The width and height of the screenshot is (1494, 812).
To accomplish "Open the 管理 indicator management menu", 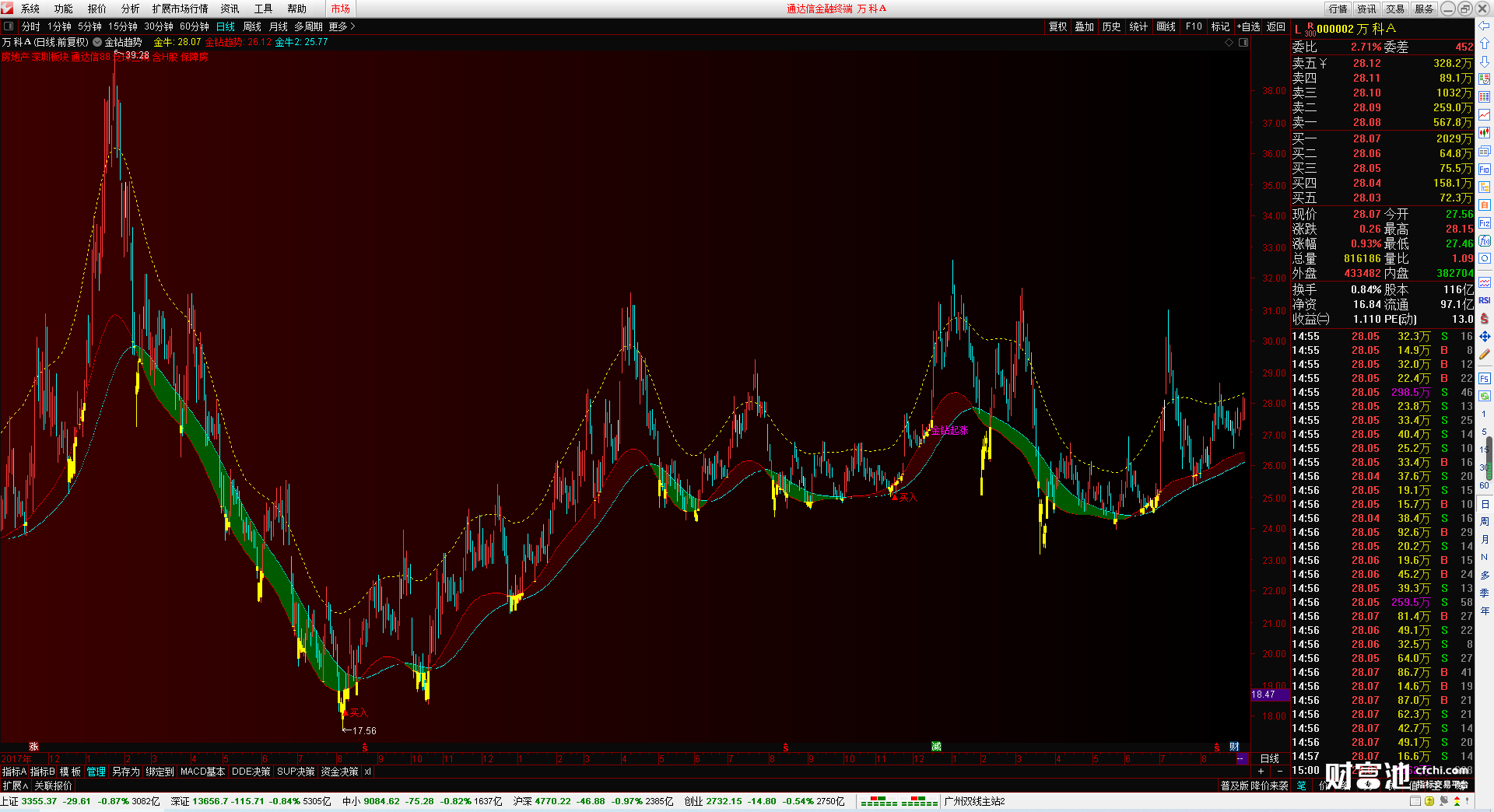I will [96, 772].
